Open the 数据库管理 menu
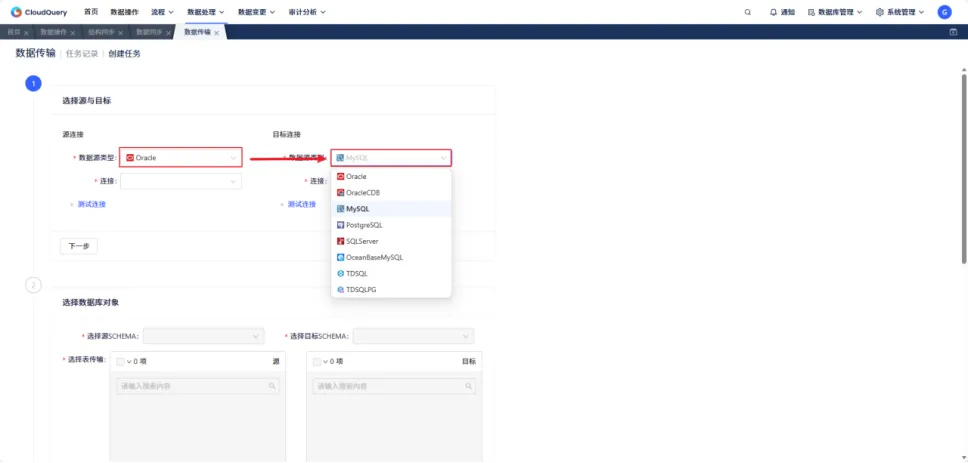The width and height of the screenshot is (968, 463). 835,12
